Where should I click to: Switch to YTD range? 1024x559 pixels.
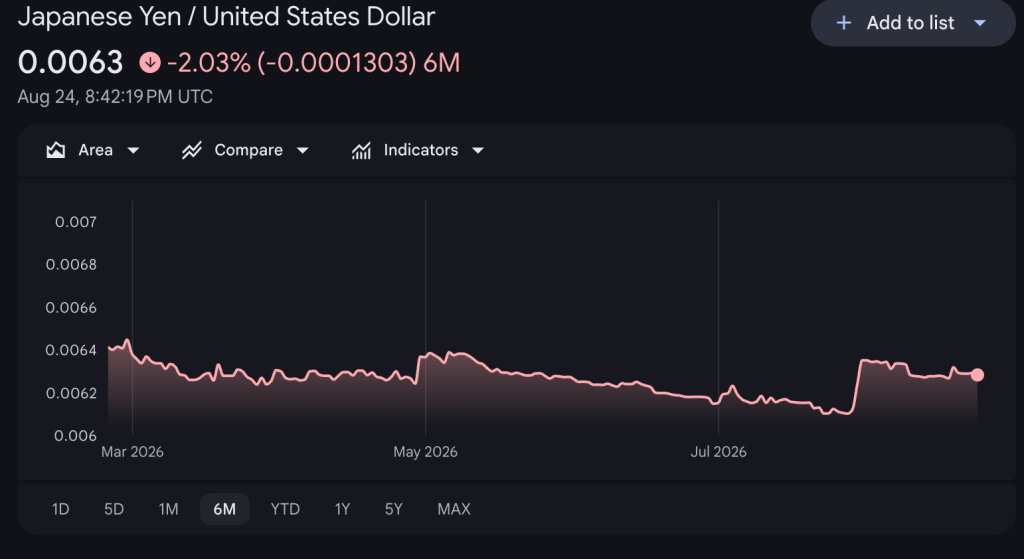pos(285,509)
